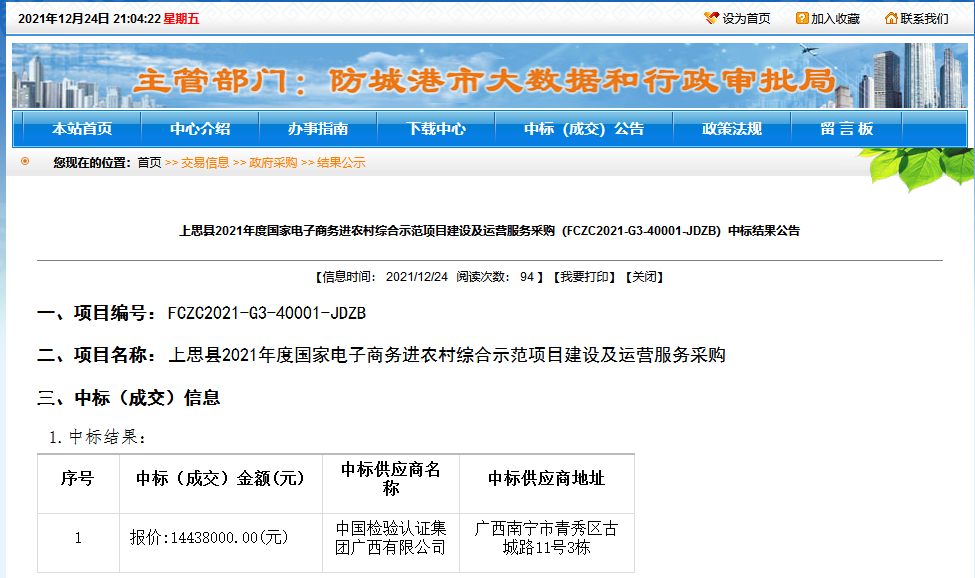Open 结果公示 breadcrumb link

[x=341, y=163]
